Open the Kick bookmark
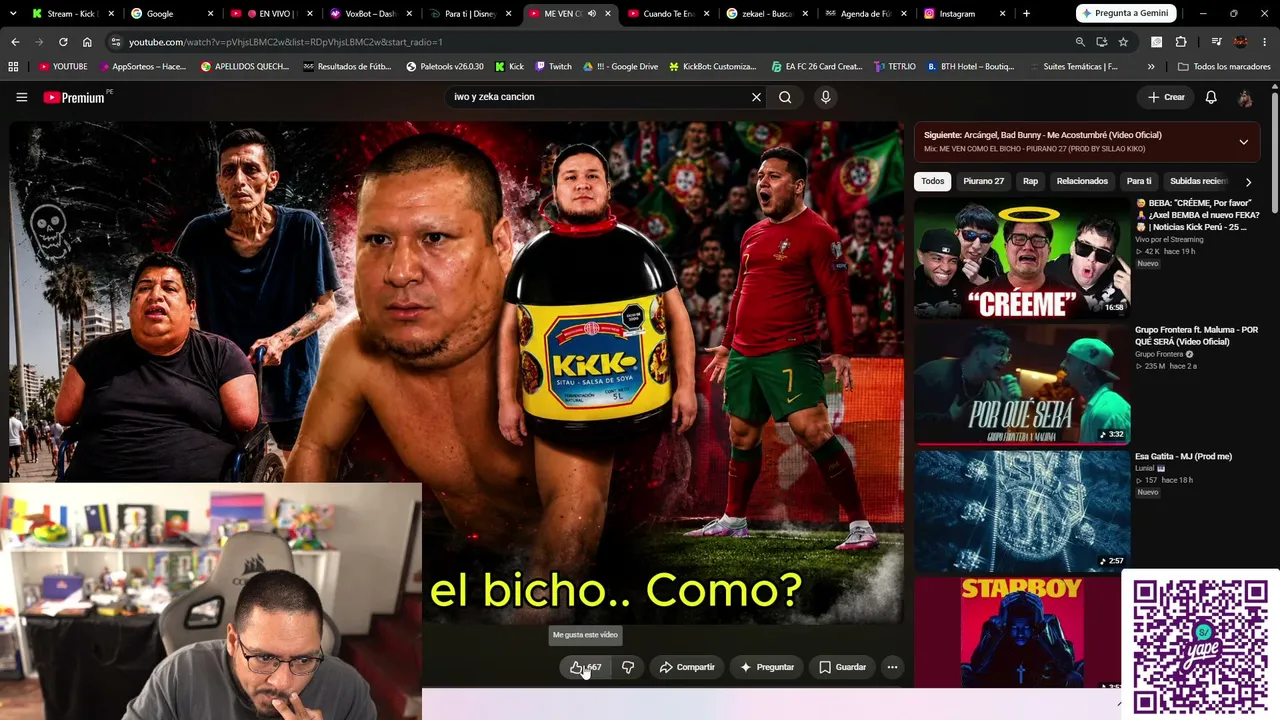Screen dimensions: 1280x720 click(509, 67)
